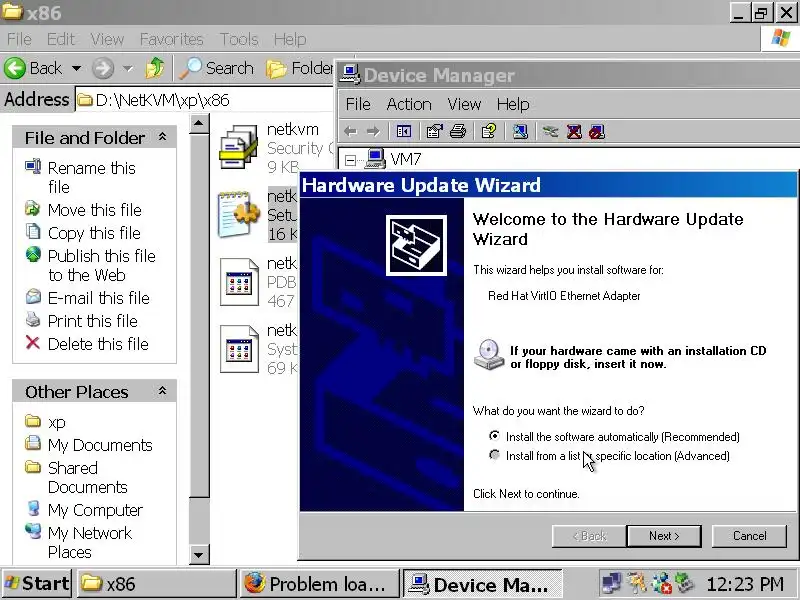Click the task pane scrollbar down arrow

tap(199, 555)
